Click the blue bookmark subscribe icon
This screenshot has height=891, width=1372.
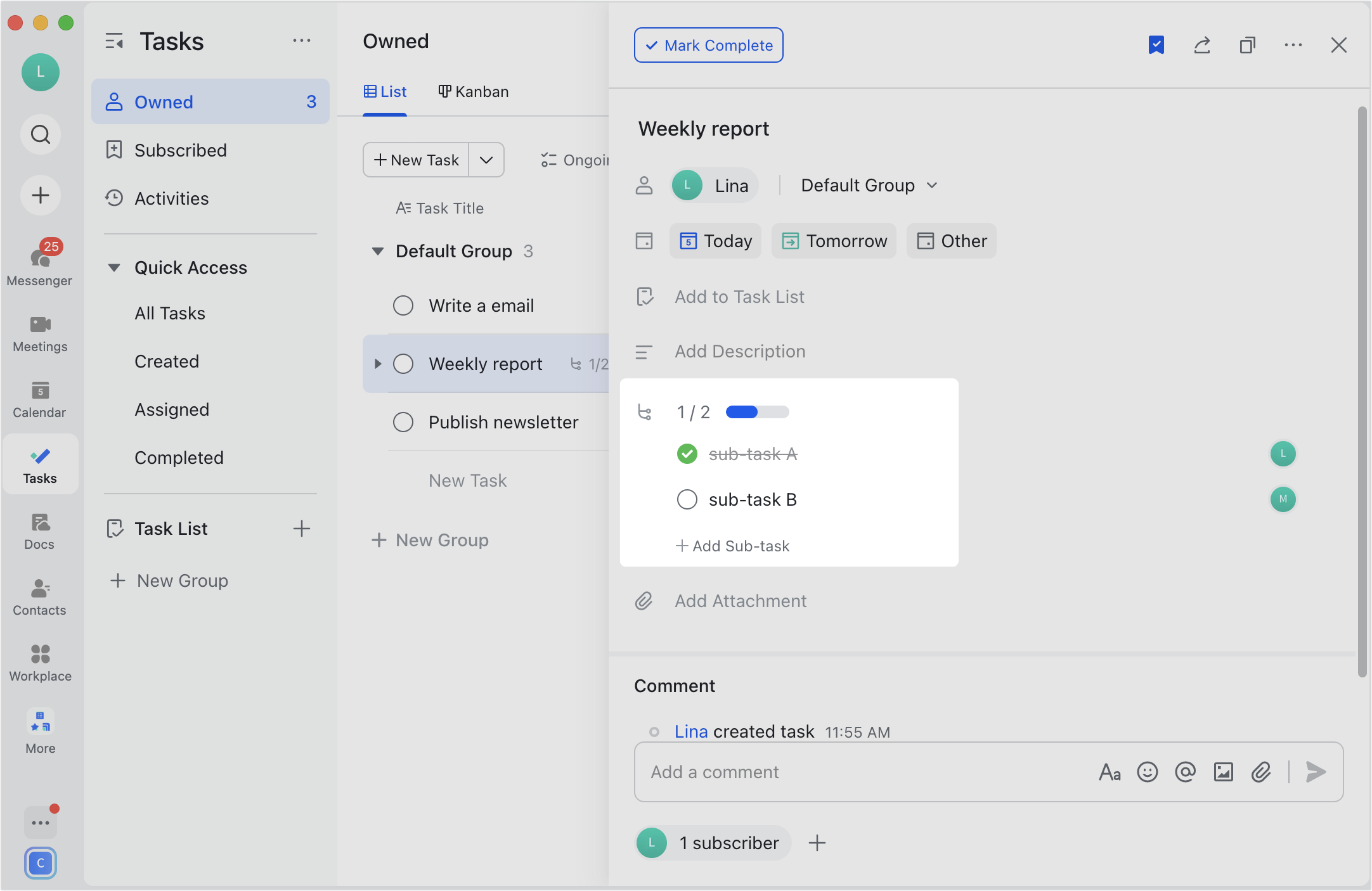click(x=1156, y=46)
